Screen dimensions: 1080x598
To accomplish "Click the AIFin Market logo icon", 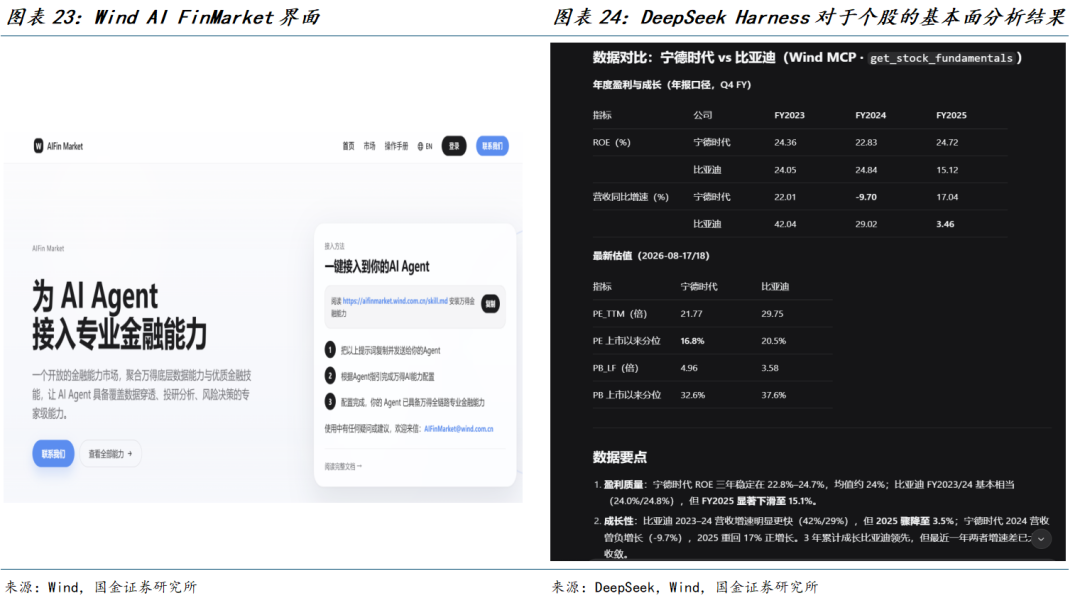I will point(38,146).
